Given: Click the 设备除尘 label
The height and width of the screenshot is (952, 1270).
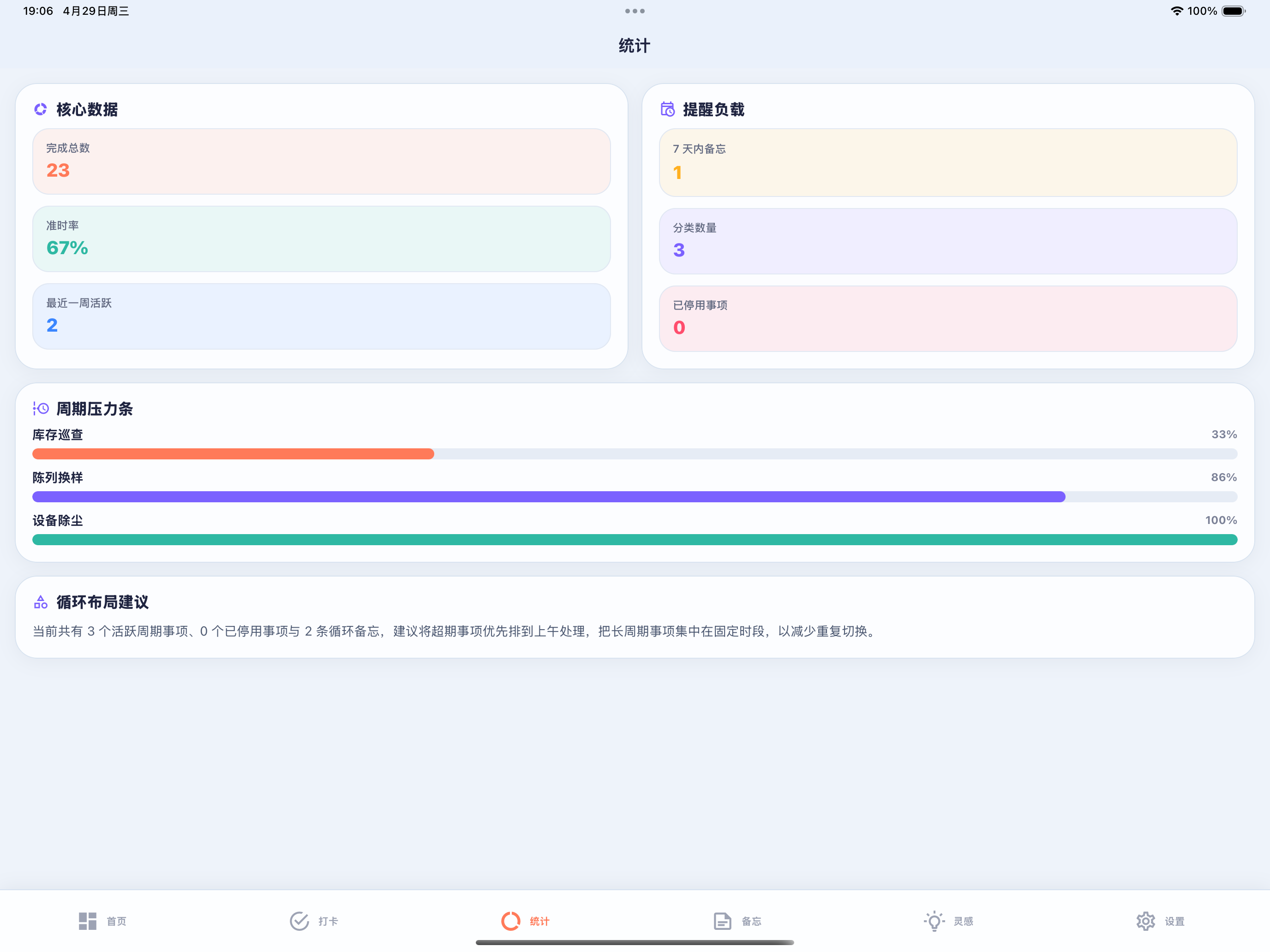Looking at the screenshot, I should click(x=57, y=520).
